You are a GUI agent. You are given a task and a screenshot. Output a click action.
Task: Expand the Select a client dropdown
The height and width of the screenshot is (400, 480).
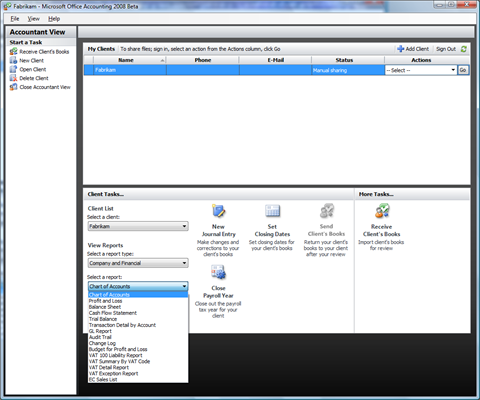tap(138, 226)
